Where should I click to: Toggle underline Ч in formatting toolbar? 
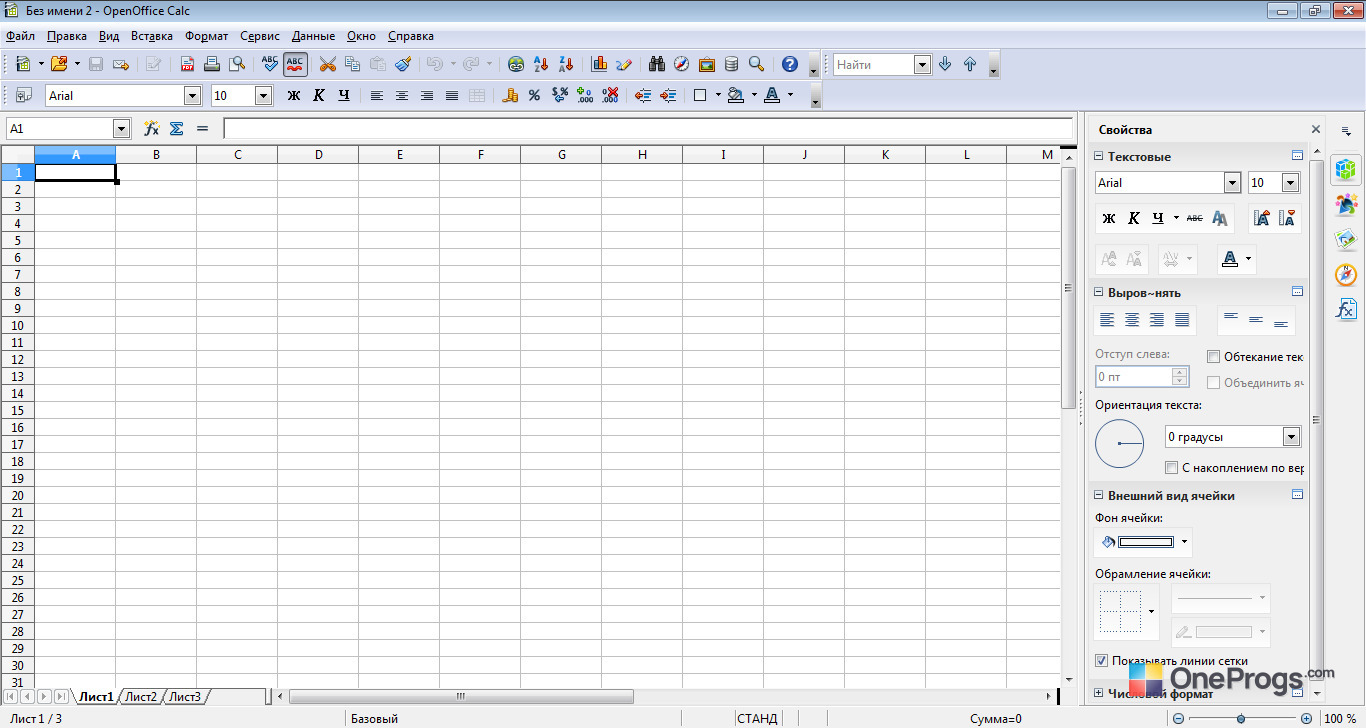[x=343, y=95]
